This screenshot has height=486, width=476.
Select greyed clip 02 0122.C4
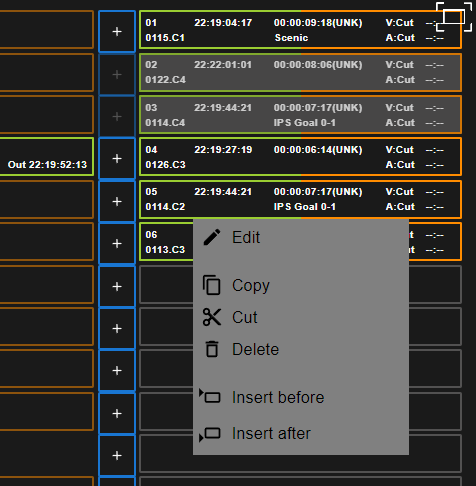pos(300,72)
